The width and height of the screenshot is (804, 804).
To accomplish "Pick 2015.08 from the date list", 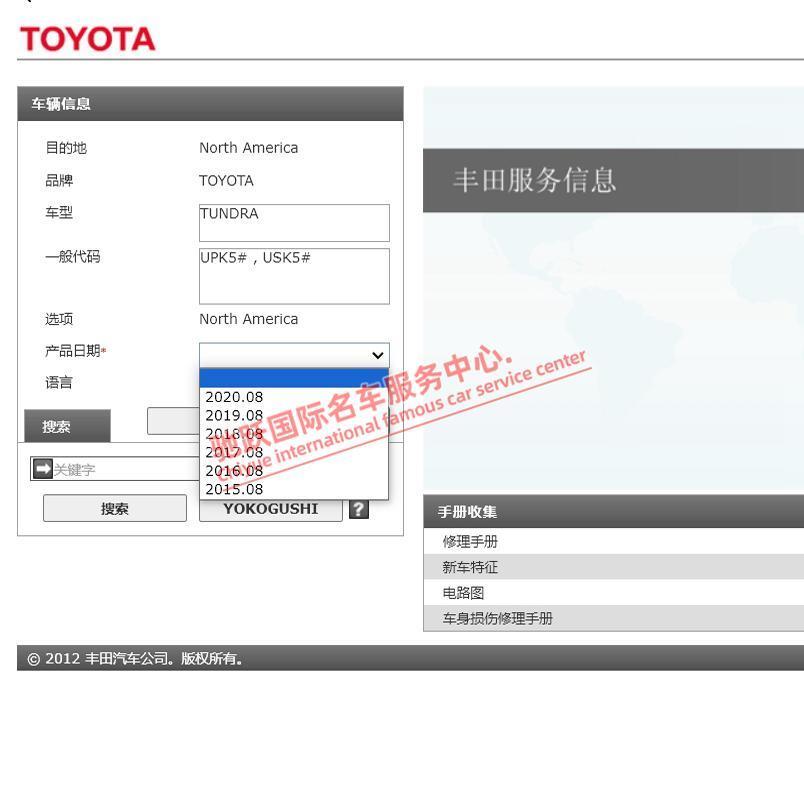I will (x=294, y=489).
